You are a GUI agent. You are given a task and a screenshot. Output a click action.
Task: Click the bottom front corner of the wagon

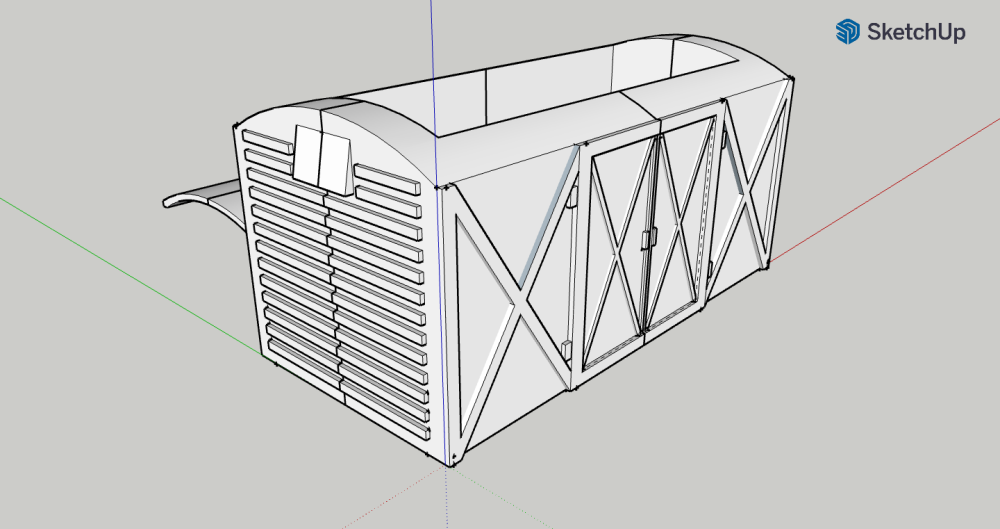click(452, 462)
